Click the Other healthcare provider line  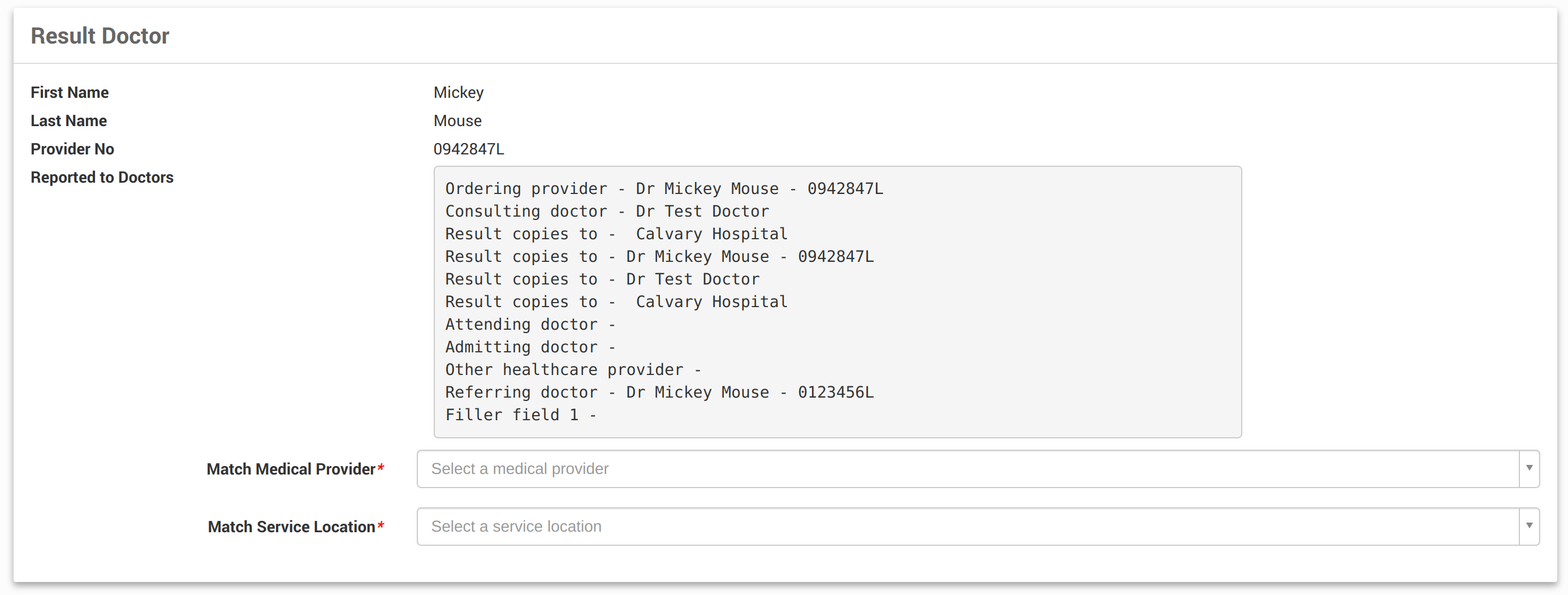pos(572,370)
